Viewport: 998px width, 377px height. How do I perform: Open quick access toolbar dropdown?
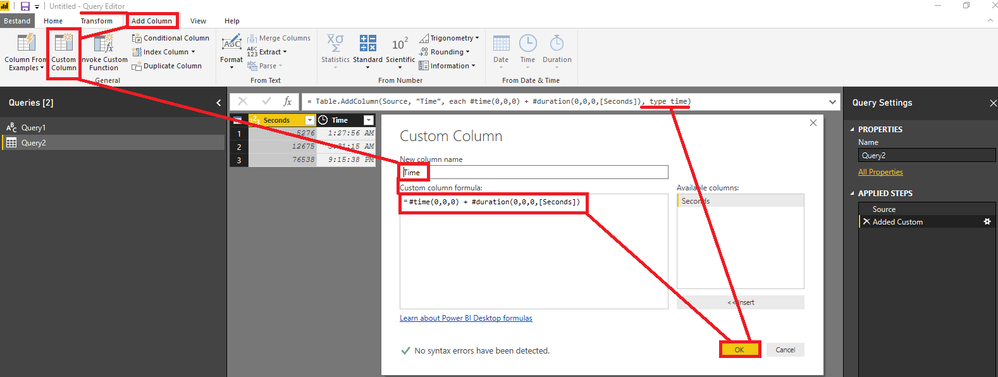37,6
